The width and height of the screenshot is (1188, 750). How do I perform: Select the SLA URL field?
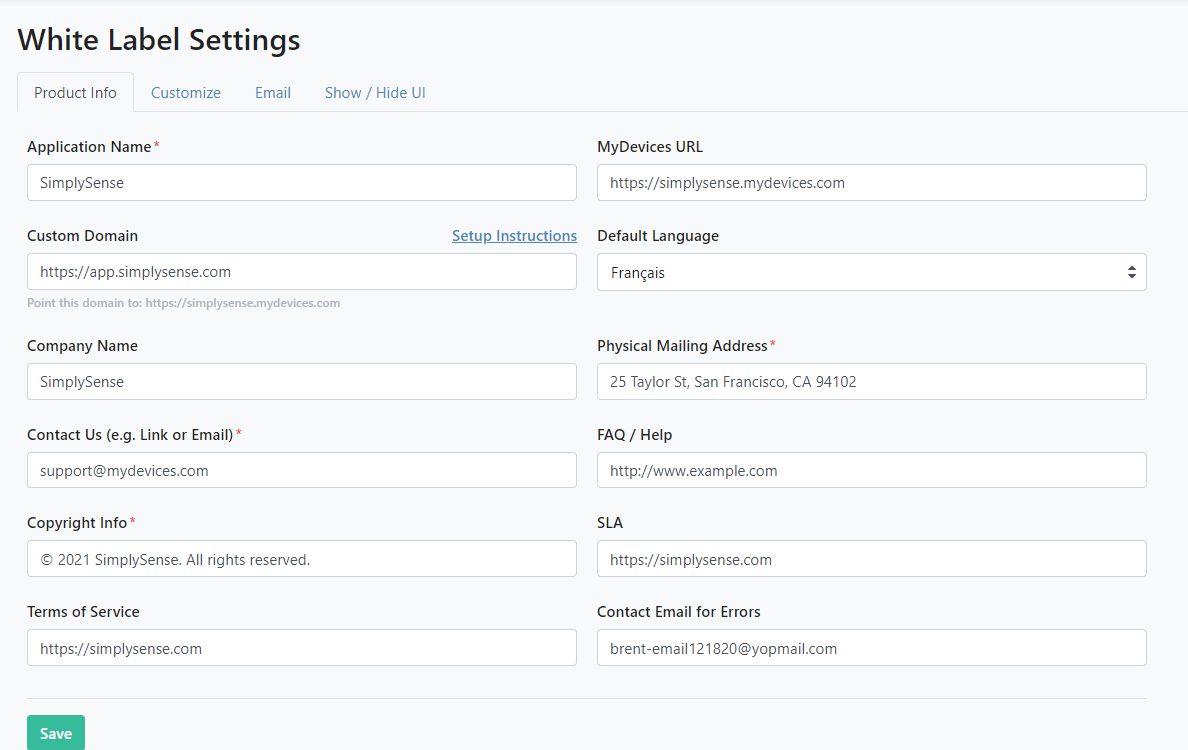coord(871,559)
